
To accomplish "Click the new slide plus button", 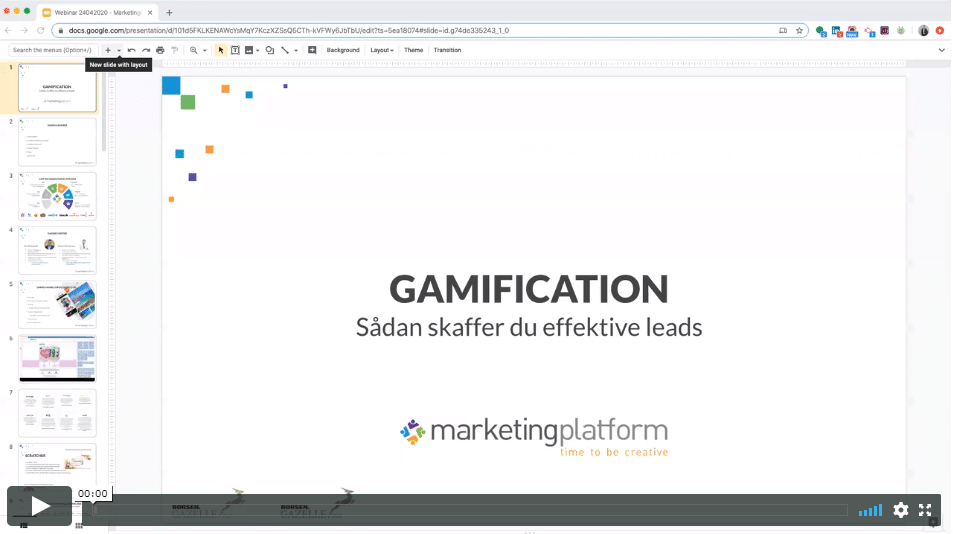I will pos(108,50).
